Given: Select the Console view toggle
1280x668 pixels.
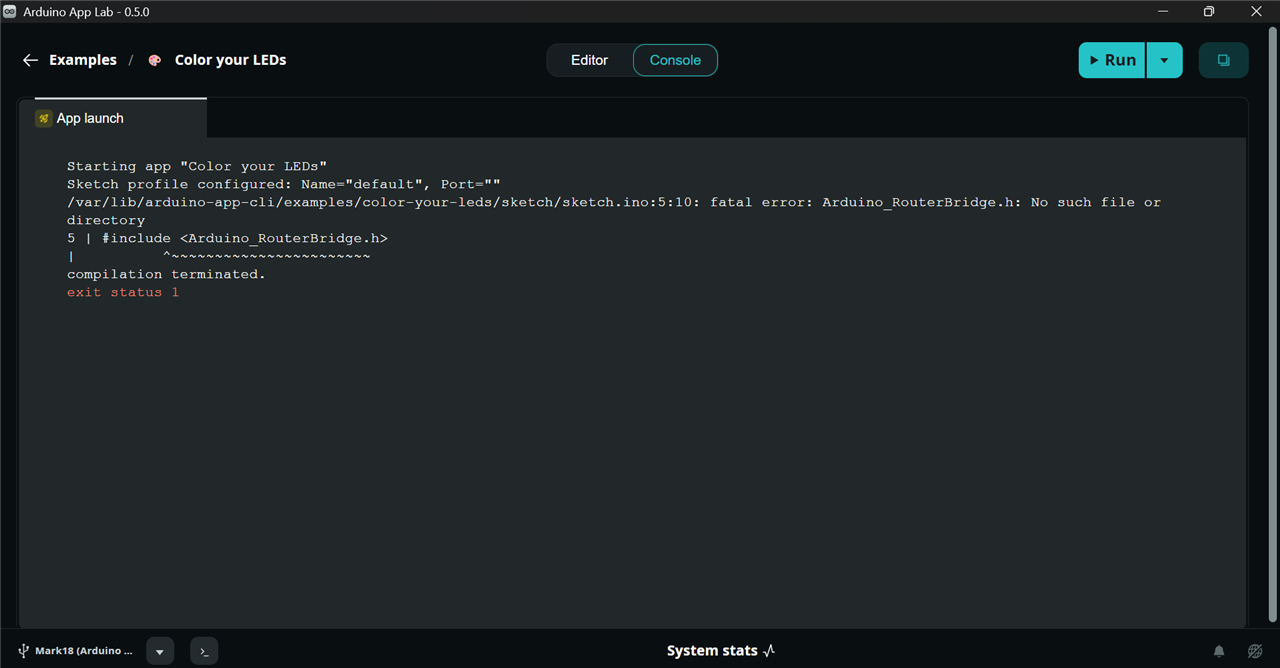Looking at the screenshot, I should (x=675, y=60).
